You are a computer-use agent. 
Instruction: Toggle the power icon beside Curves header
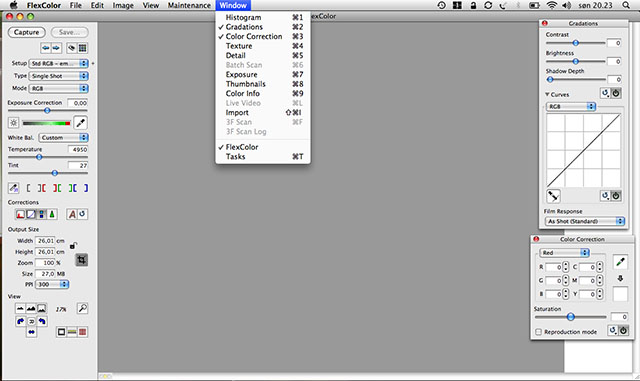(616, 93)
